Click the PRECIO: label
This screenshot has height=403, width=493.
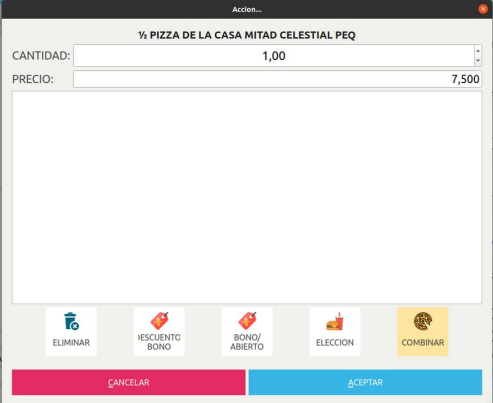33,79
